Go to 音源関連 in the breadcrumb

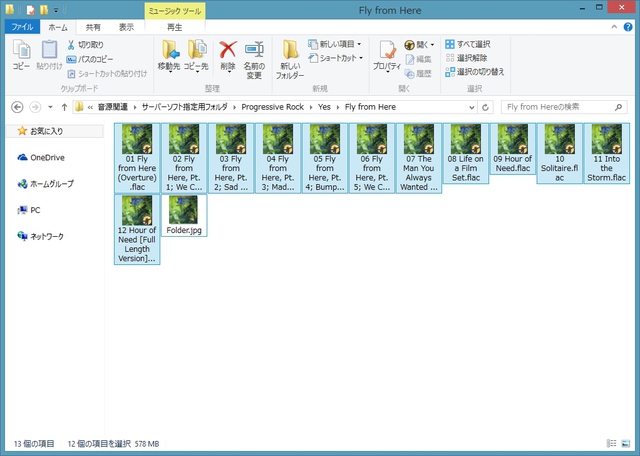click(x=112, y=107)
